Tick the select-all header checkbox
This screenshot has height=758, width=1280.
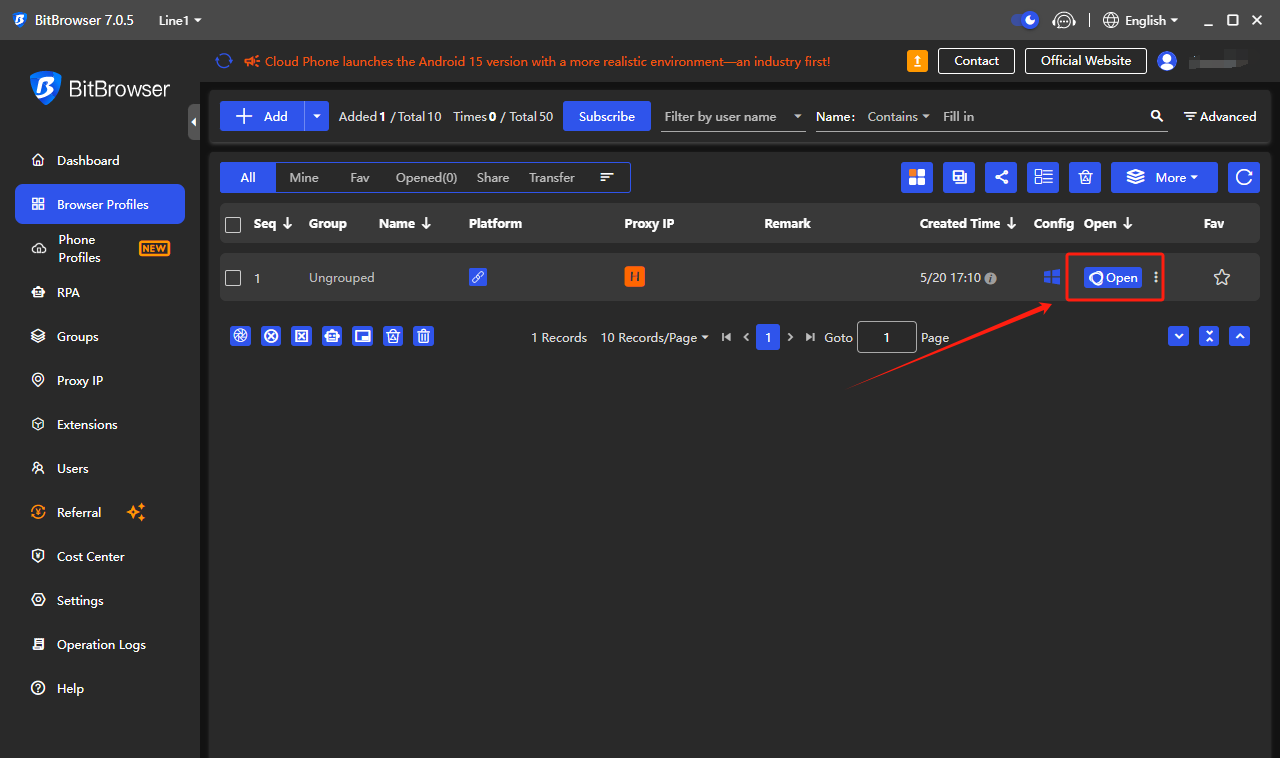(233, 224)
